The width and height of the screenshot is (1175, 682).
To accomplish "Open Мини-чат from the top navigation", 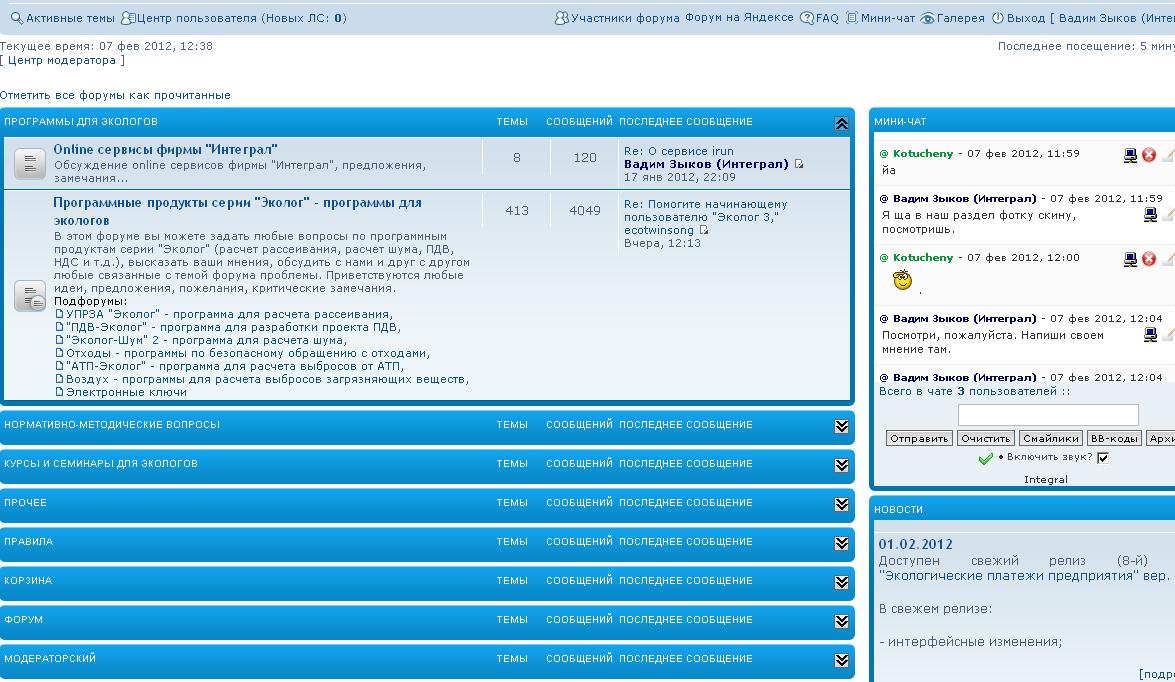I will [887, 18].
